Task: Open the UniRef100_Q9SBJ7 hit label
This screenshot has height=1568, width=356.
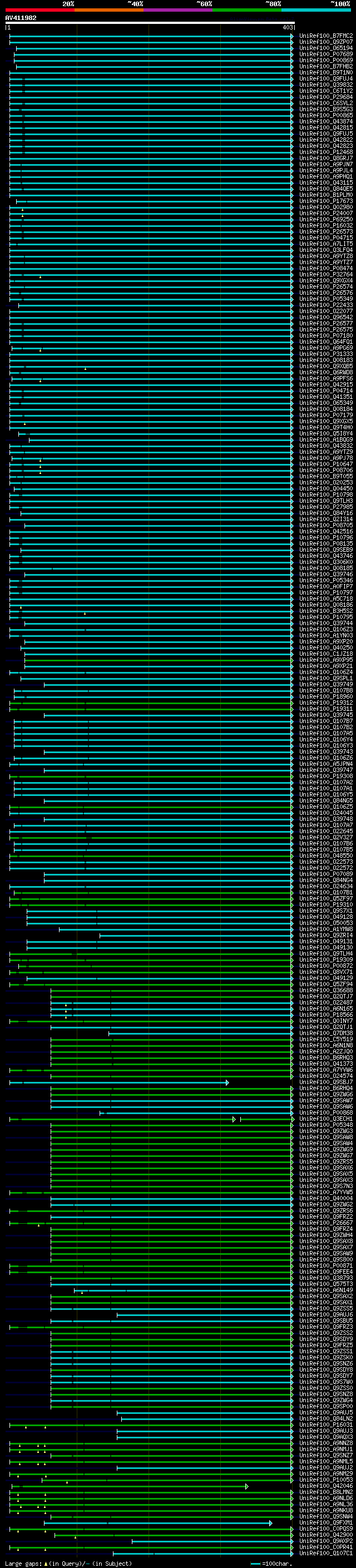Action: tap(325, 1082)
